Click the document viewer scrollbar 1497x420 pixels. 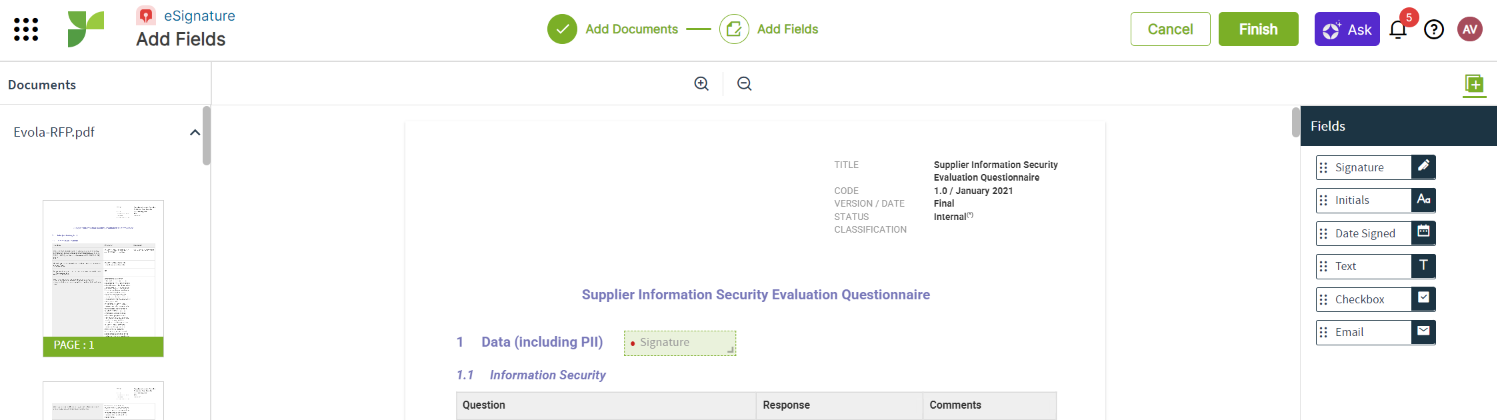click(x=1296, y=122)
